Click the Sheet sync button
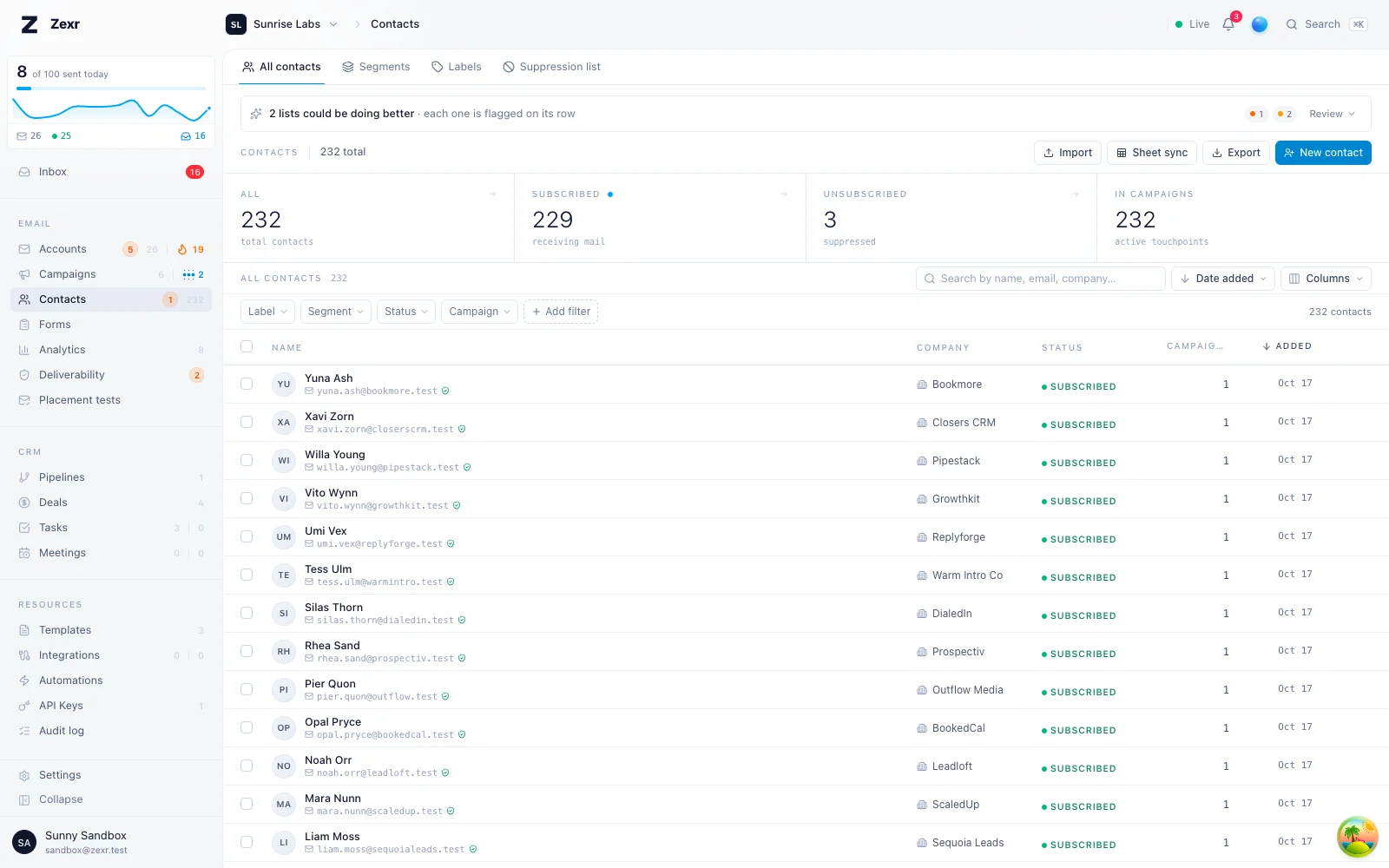 coord(1152,153)
